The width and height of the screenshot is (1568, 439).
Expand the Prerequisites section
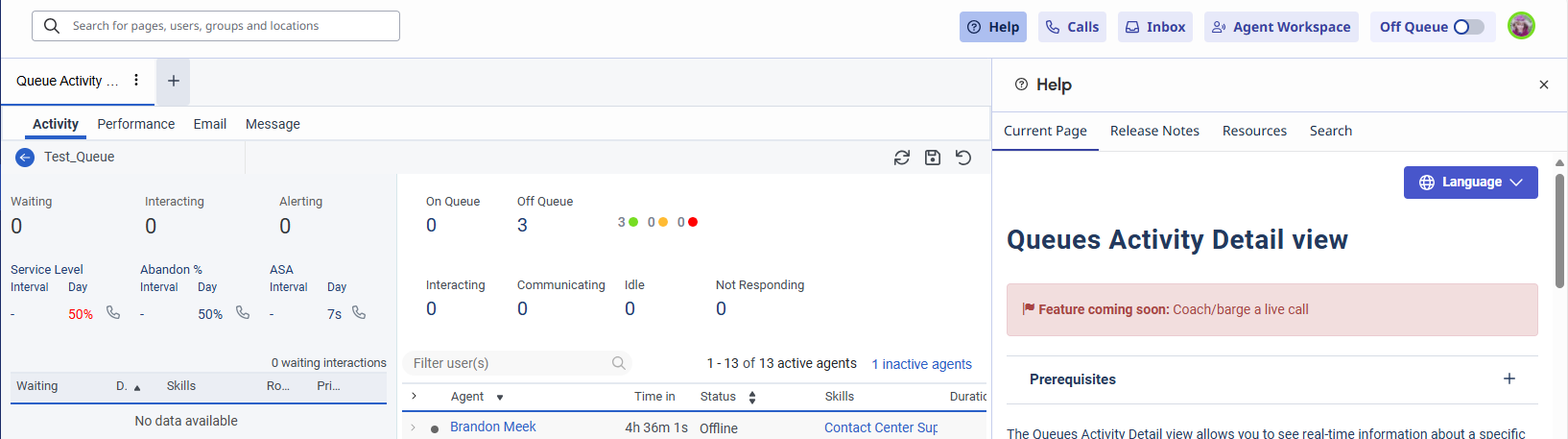[x=1509, y=379]
